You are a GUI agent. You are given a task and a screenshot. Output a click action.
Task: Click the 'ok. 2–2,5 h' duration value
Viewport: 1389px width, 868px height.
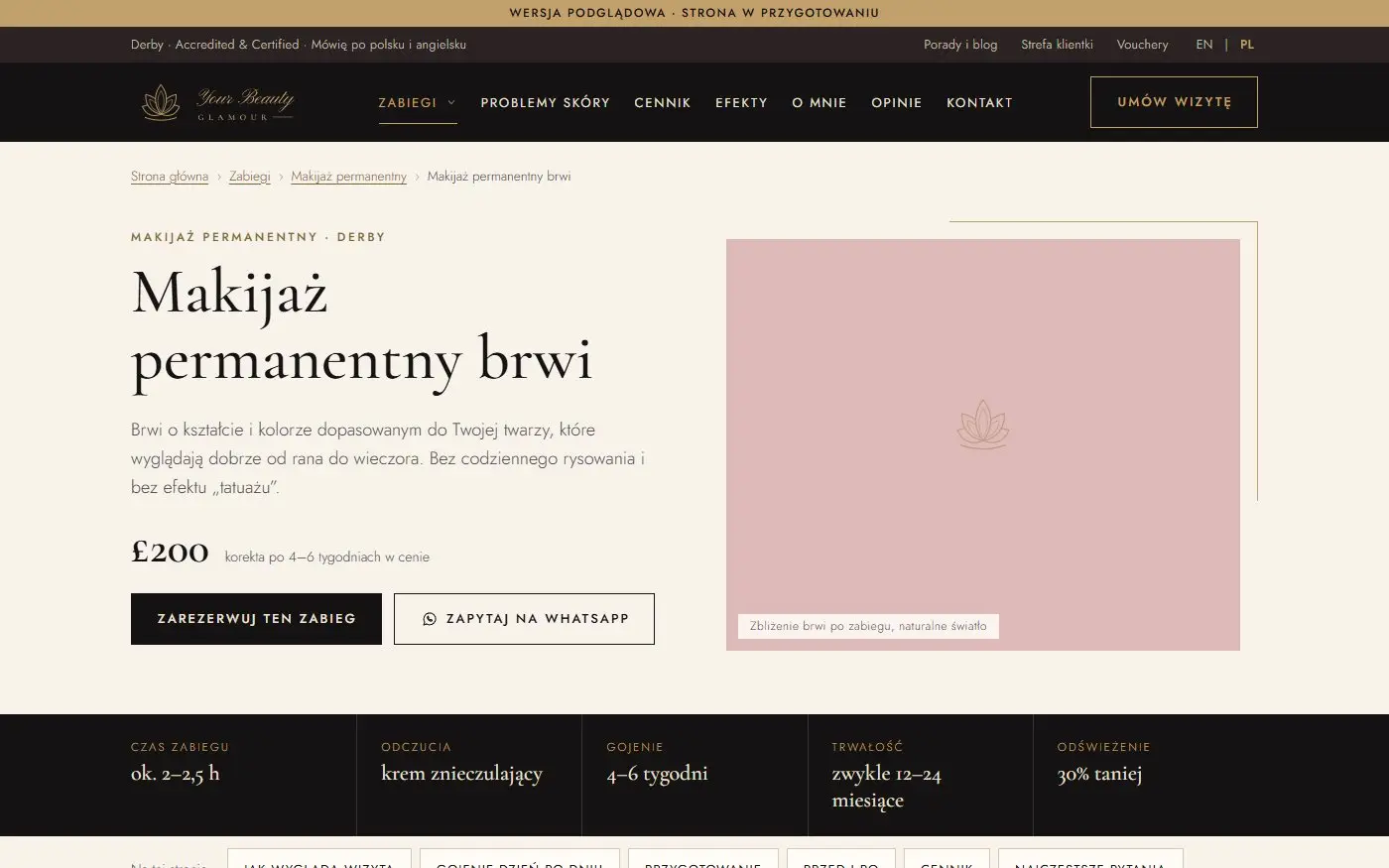tap(176, 774)
